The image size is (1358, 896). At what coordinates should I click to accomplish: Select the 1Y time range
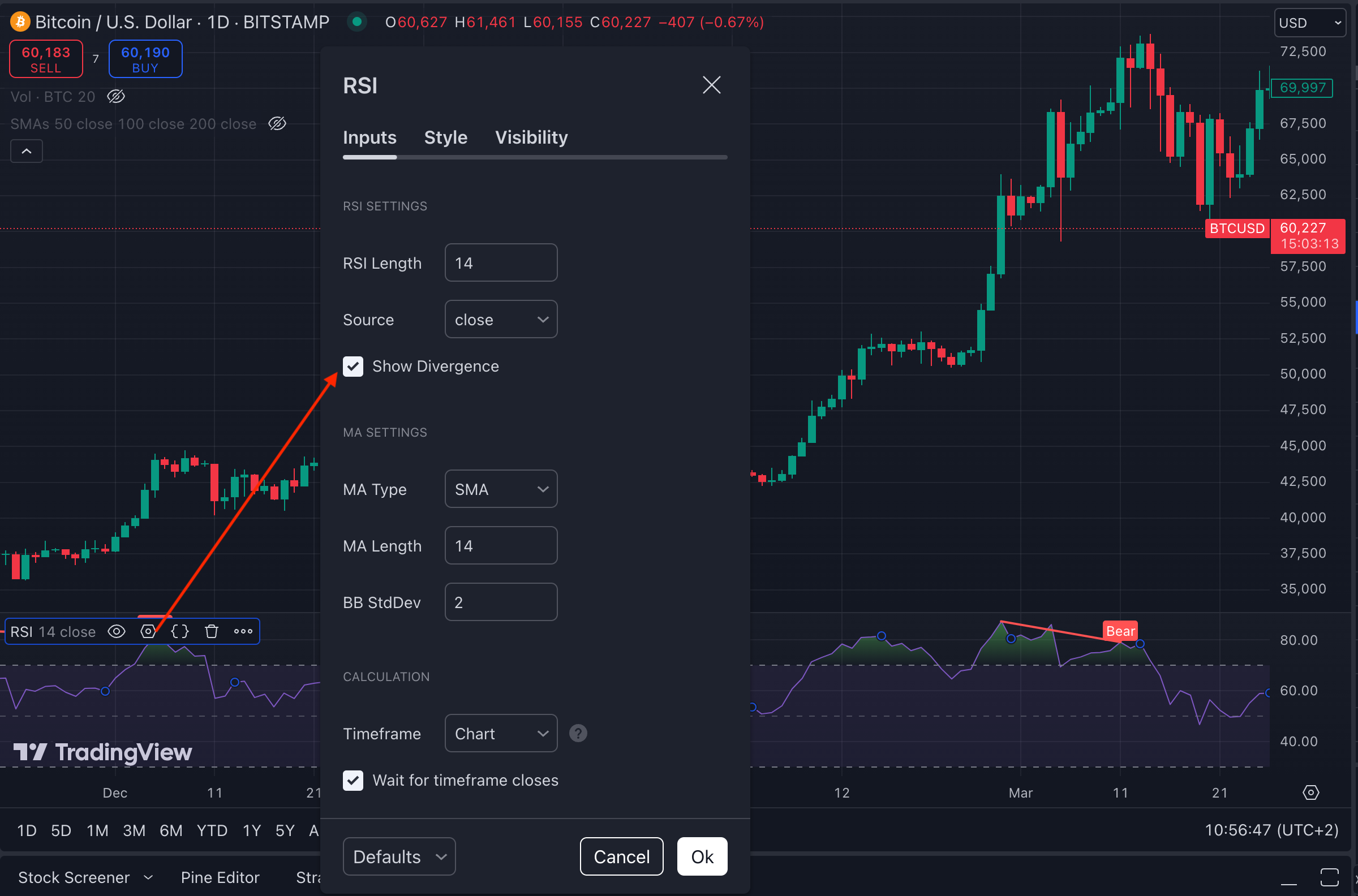(x=251, y=830)
